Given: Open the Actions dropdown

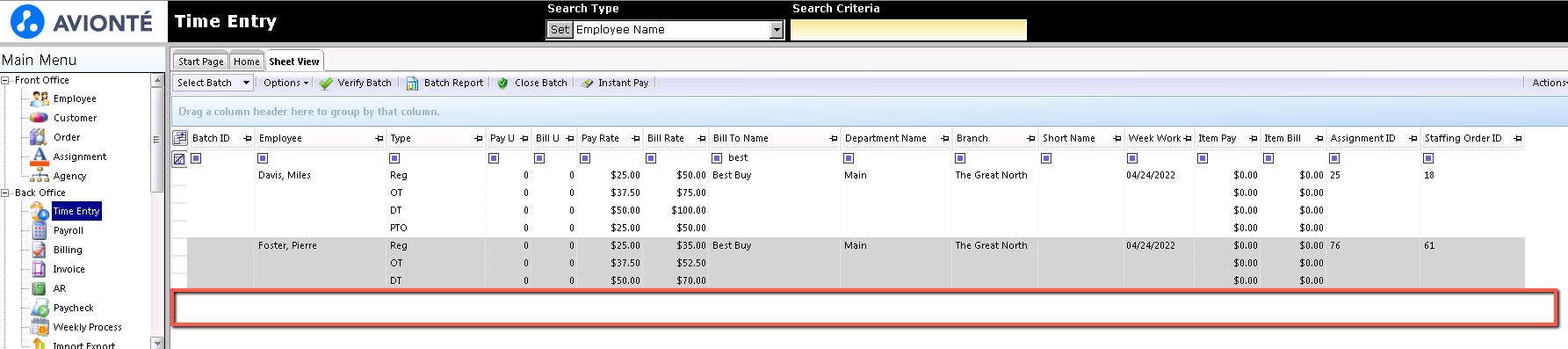Looking at the screenshot, I should coord(1549,83).
